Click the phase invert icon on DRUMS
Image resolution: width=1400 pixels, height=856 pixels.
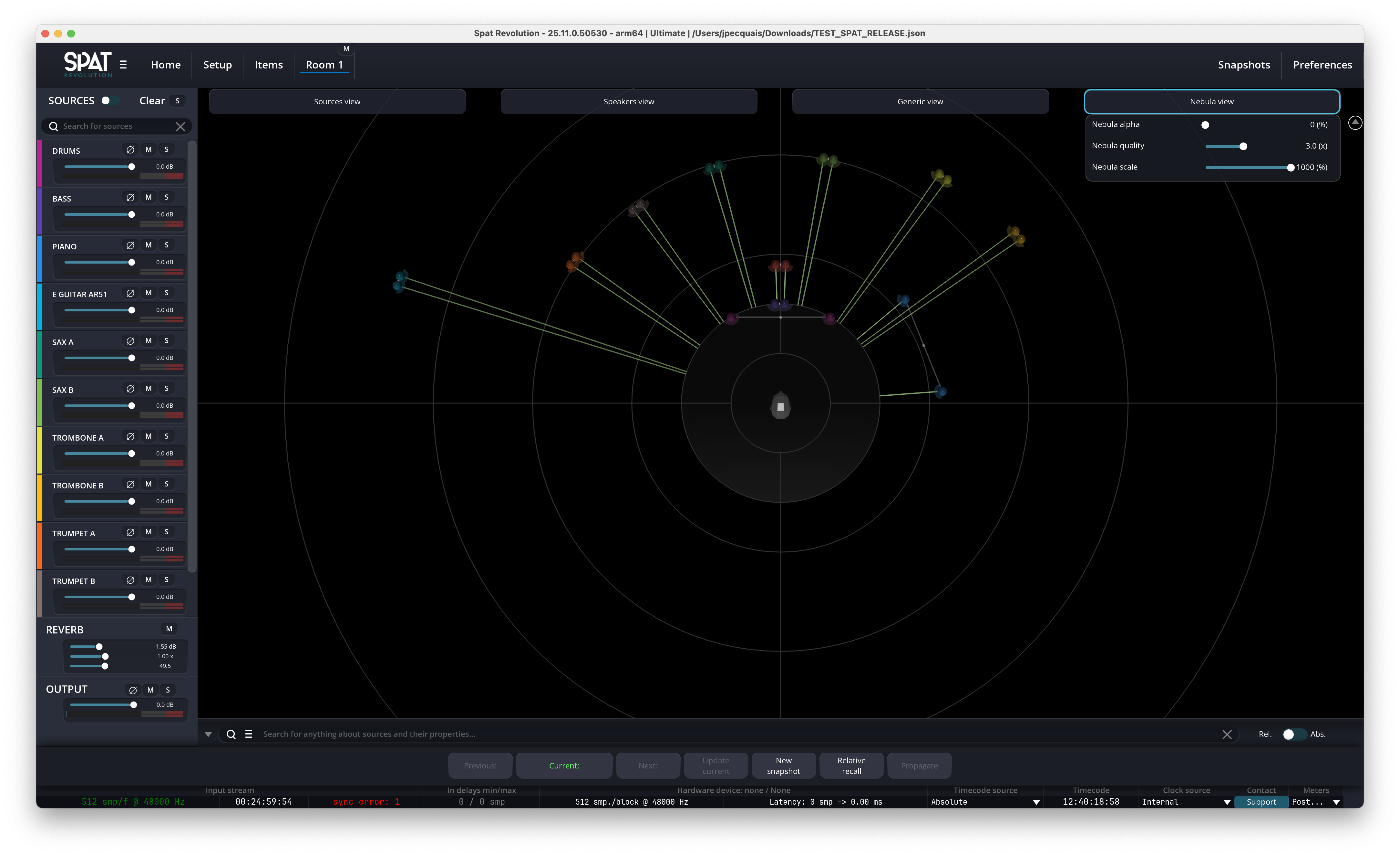[130, 150]
